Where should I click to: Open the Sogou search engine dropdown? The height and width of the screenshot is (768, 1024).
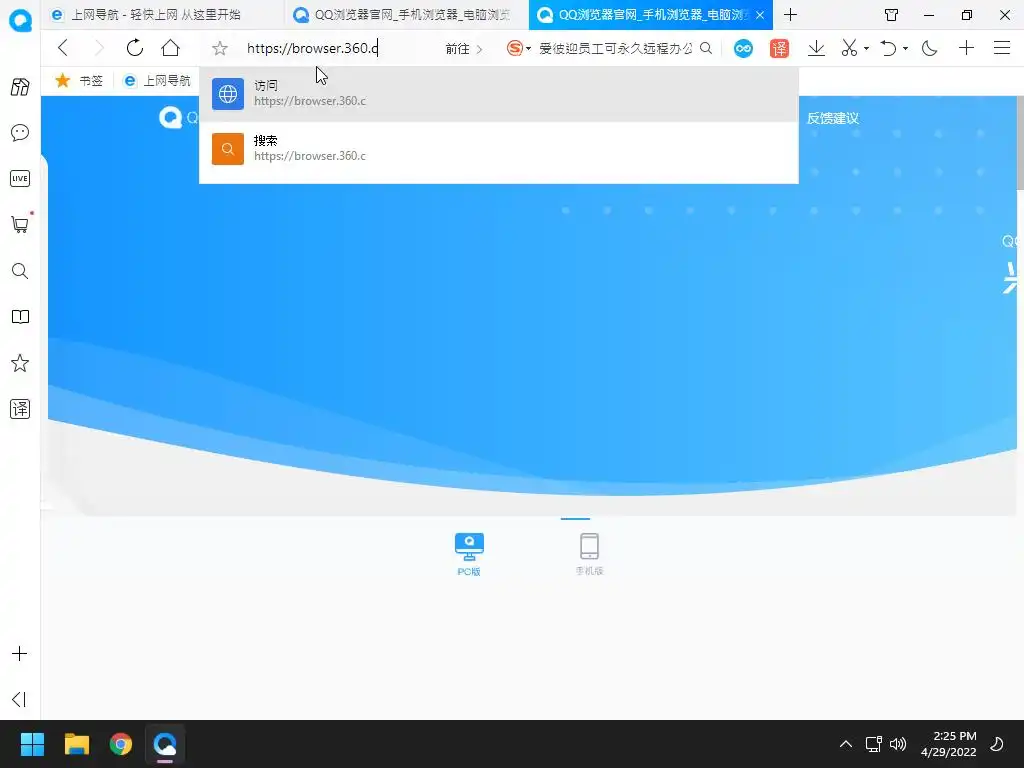coord(519,48)
